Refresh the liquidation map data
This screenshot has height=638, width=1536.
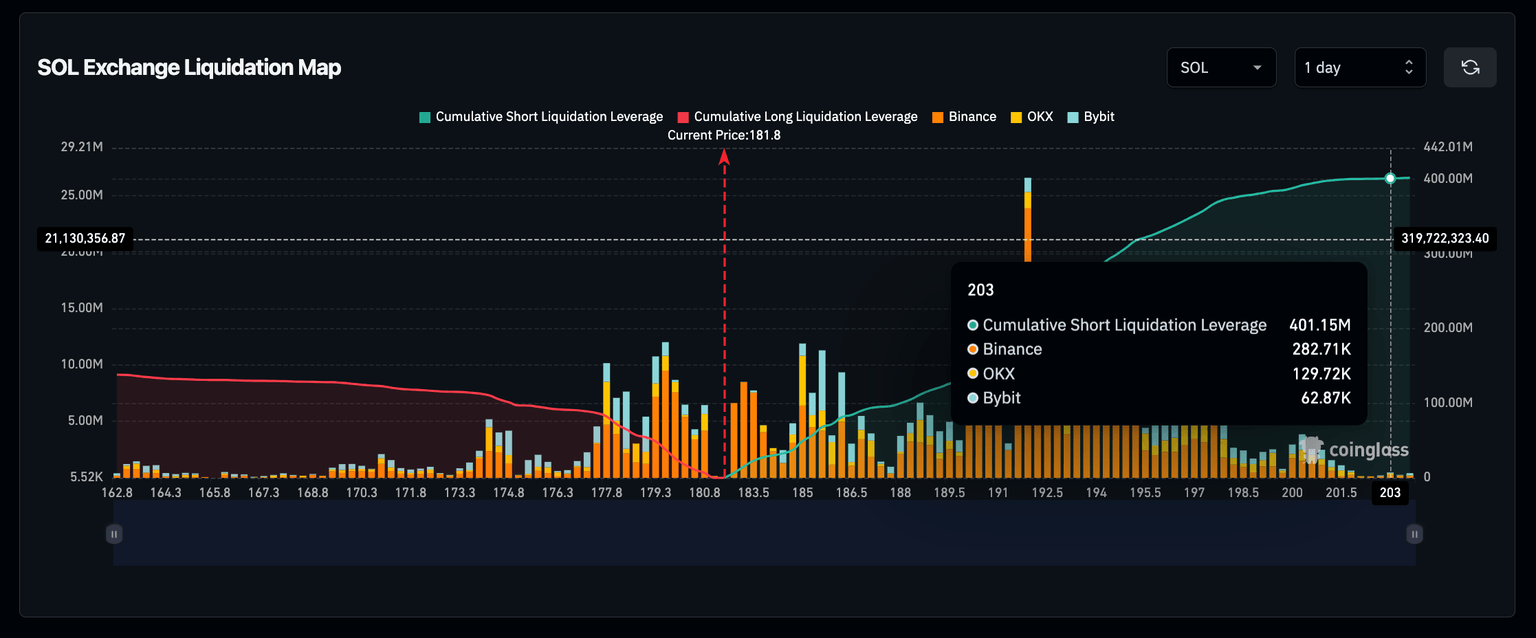pos(1470,67)
